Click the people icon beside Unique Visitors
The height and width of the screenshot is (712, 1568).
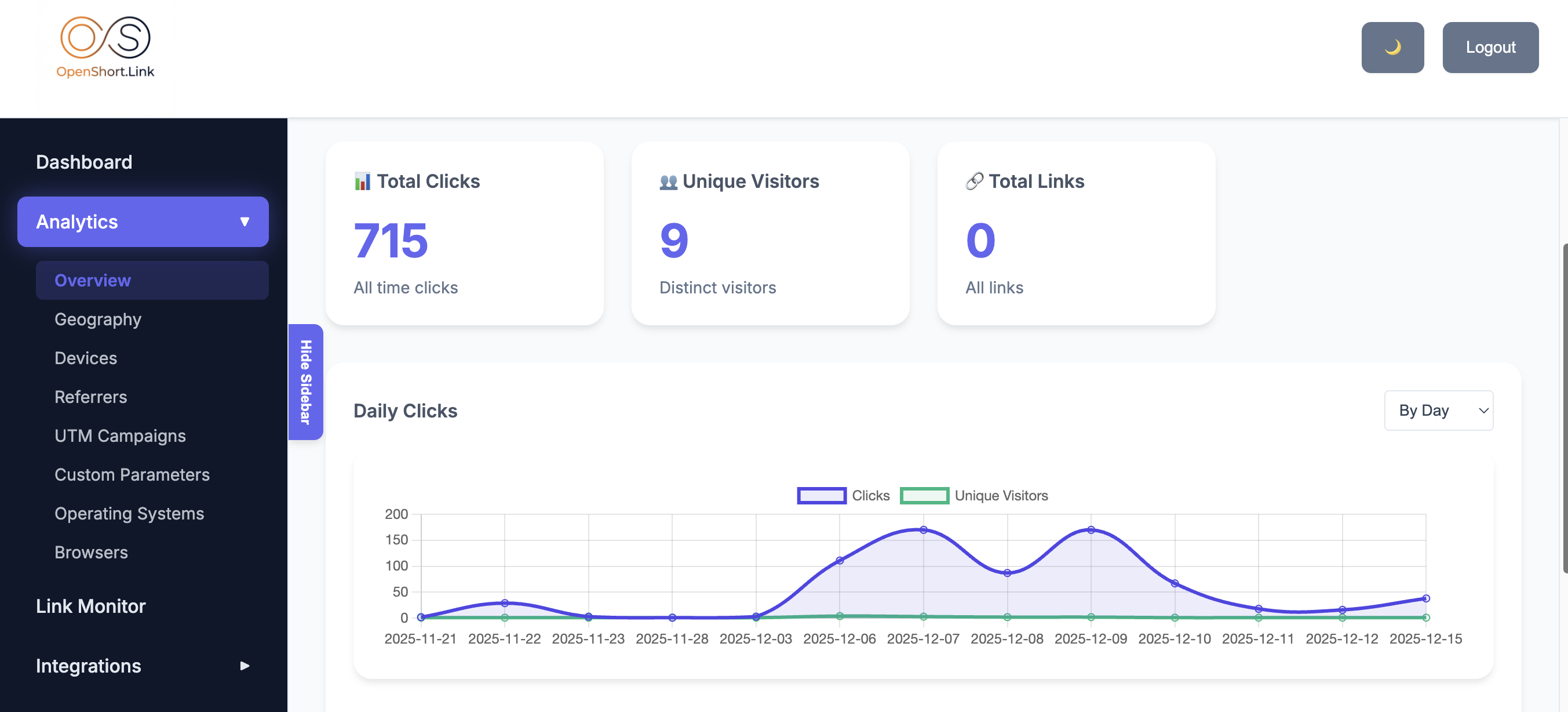(668, 181)
